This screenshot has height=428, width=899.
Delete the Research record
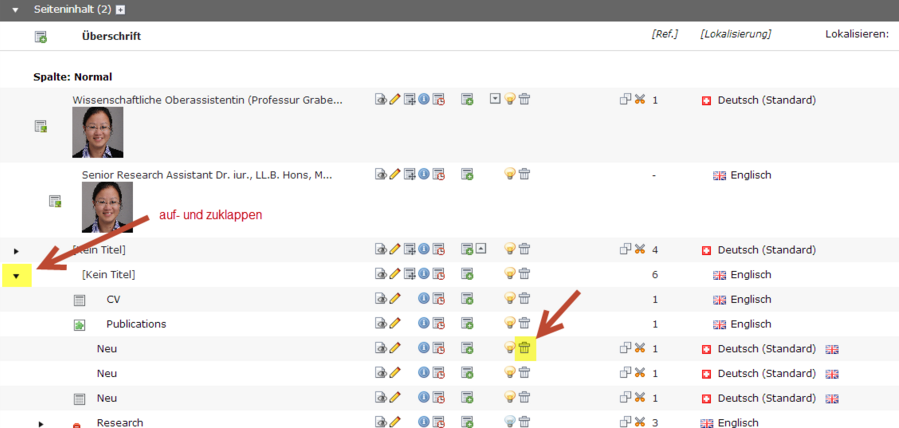pos(524,422)
